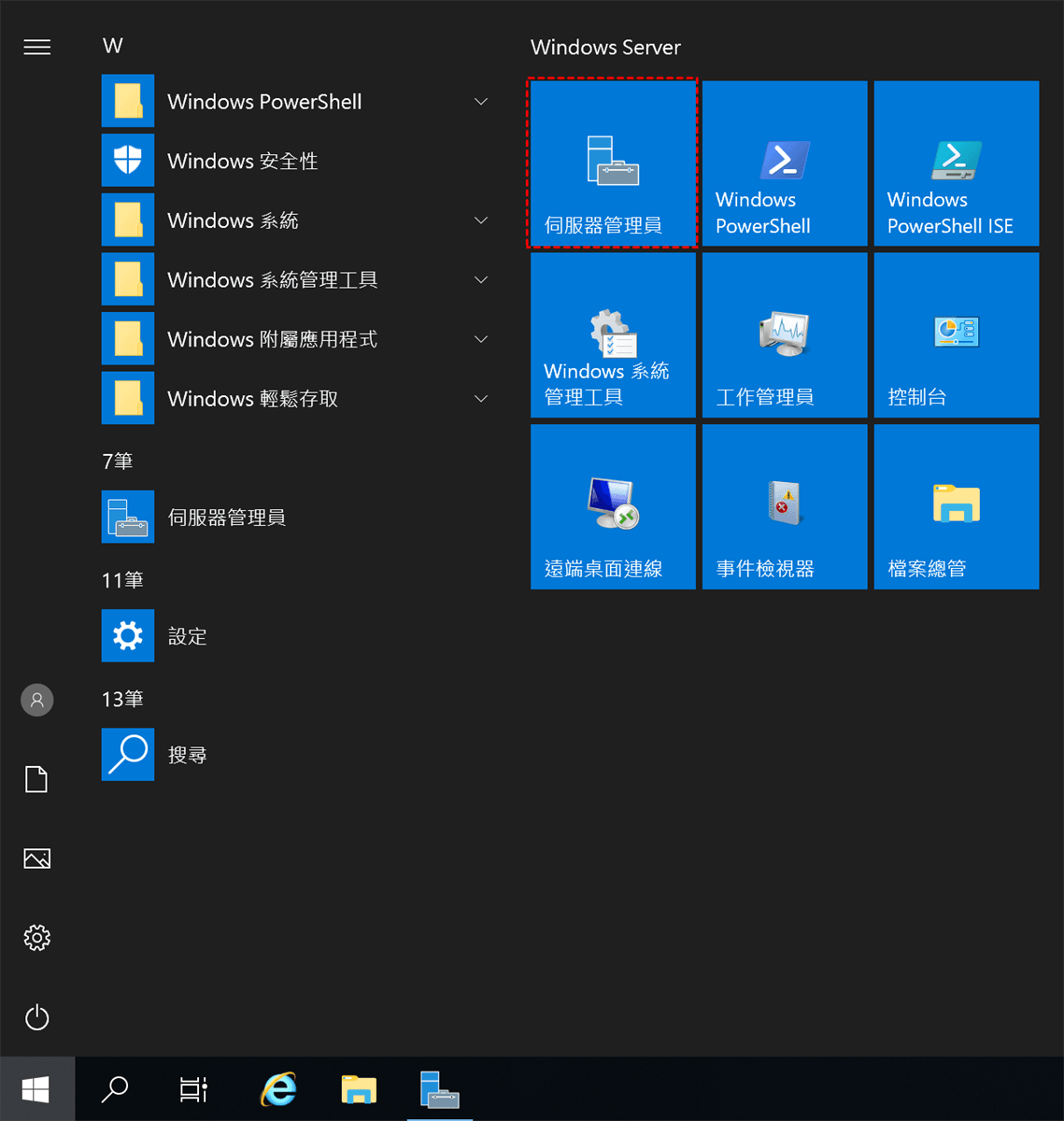1064x1121 pixels.
Task: Click the power button in left rail
Action: point(37,1017)
